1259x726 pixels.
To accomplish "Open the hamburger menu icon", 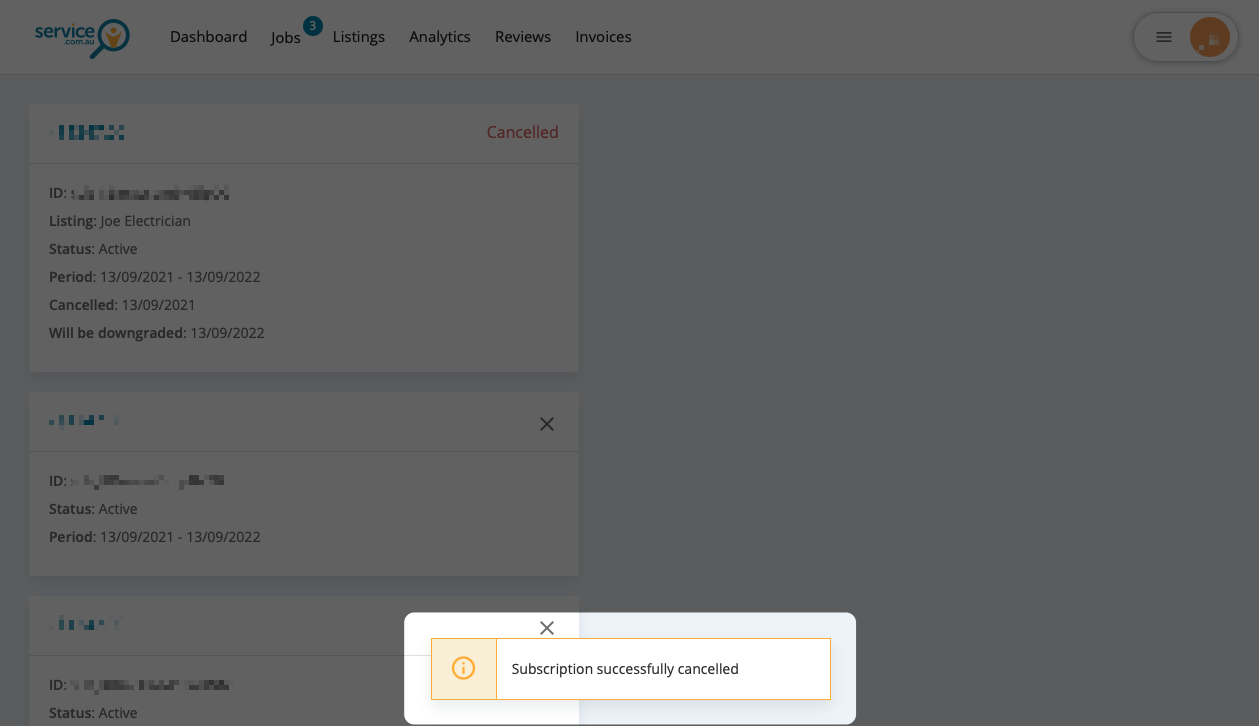I will 1163,37.
